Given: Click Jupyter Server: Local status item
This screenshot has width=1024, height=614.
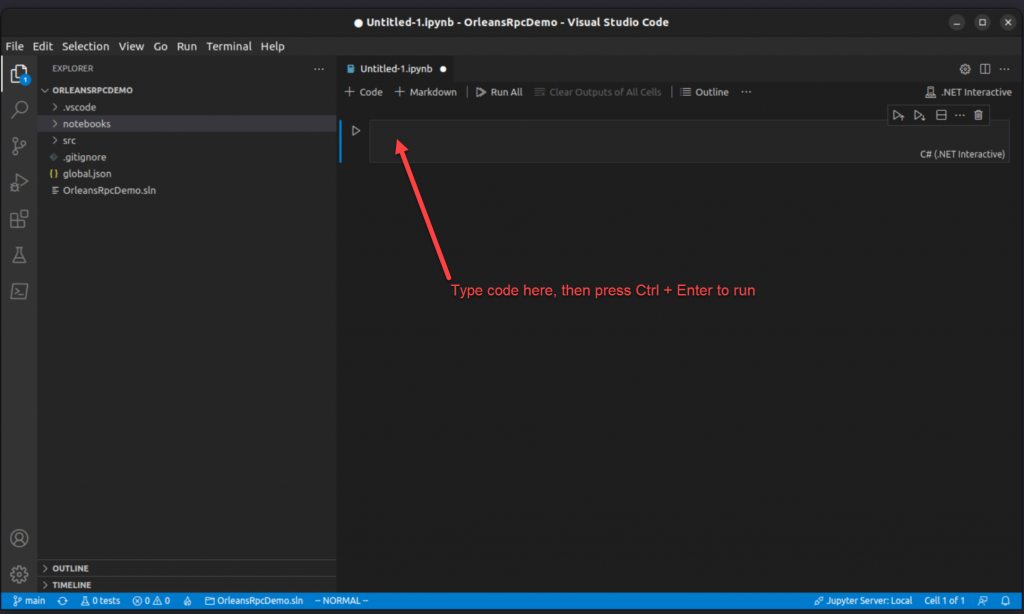Looking at the screenshot, I should pyautogui.click(x=863, y=601).
